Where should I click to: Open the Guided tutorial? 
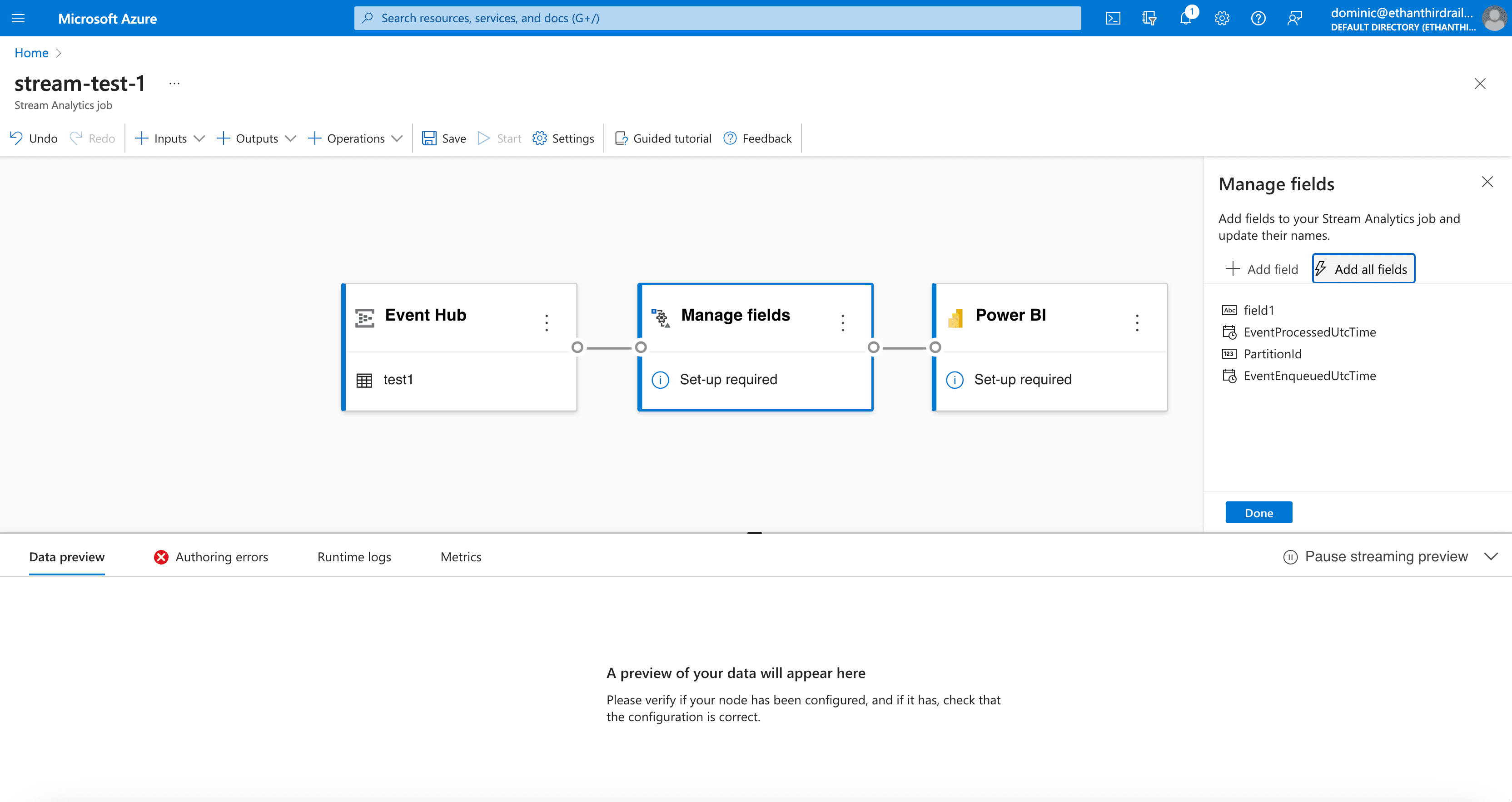pos(663,139)
